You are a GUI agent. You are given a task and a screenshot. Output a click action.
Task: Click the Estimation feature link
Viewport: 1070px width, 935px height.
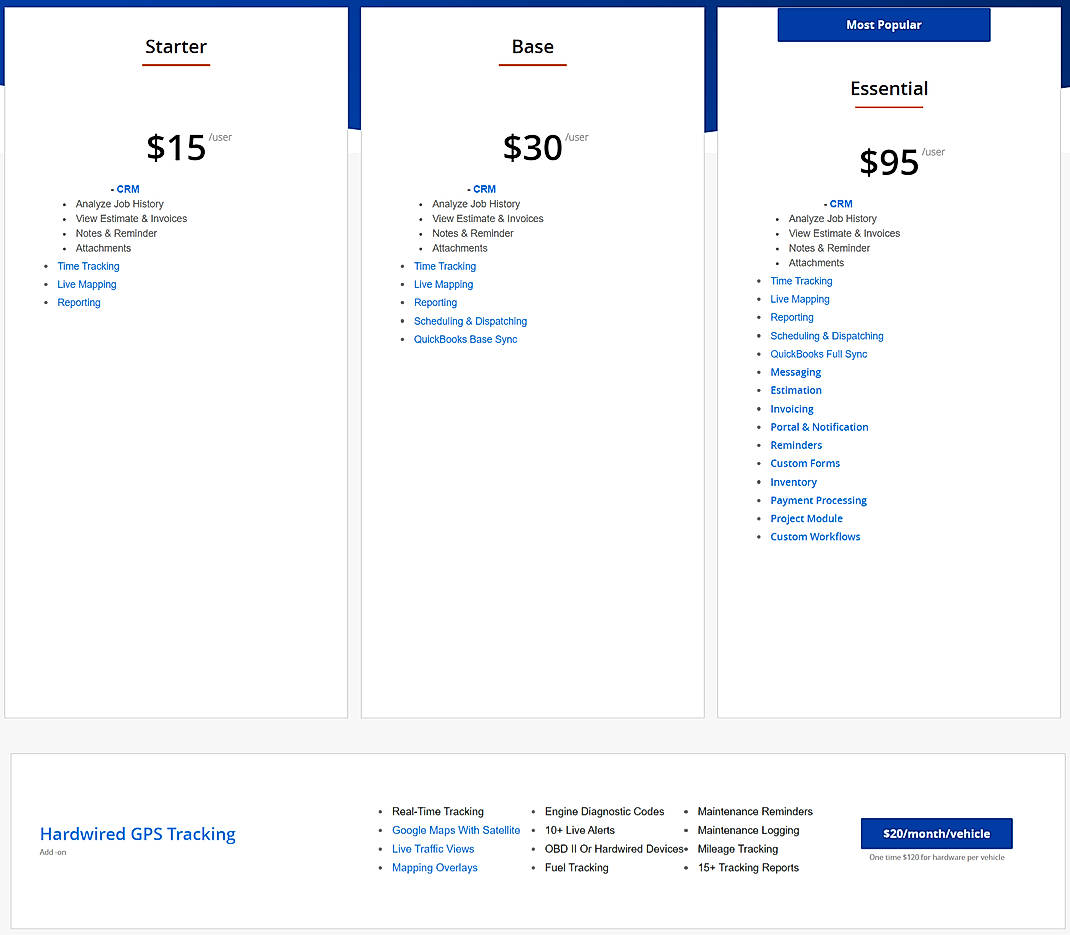(796, 390)
